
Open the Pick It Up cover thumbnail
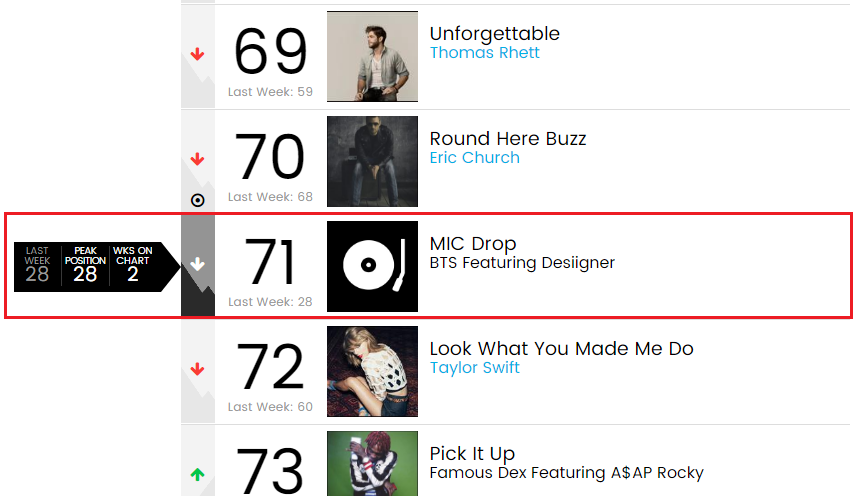372,463
